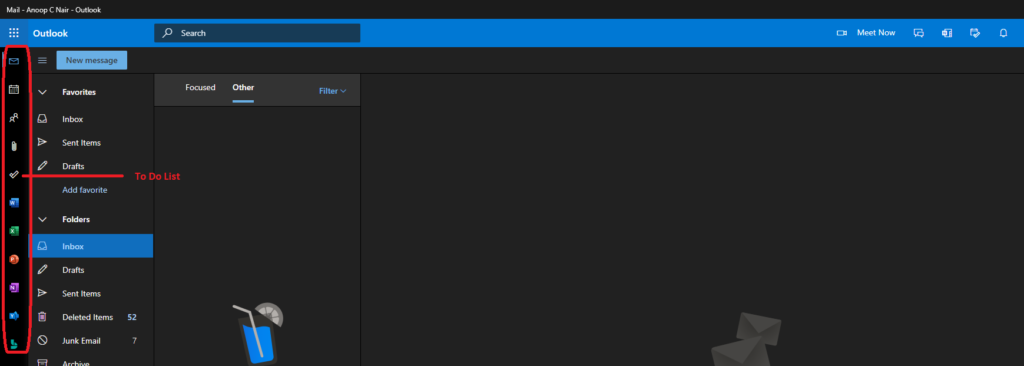This screenshot has height=366, width=1024.
Task: Collapse the Folders section chevron
Action: pos(42,220)
